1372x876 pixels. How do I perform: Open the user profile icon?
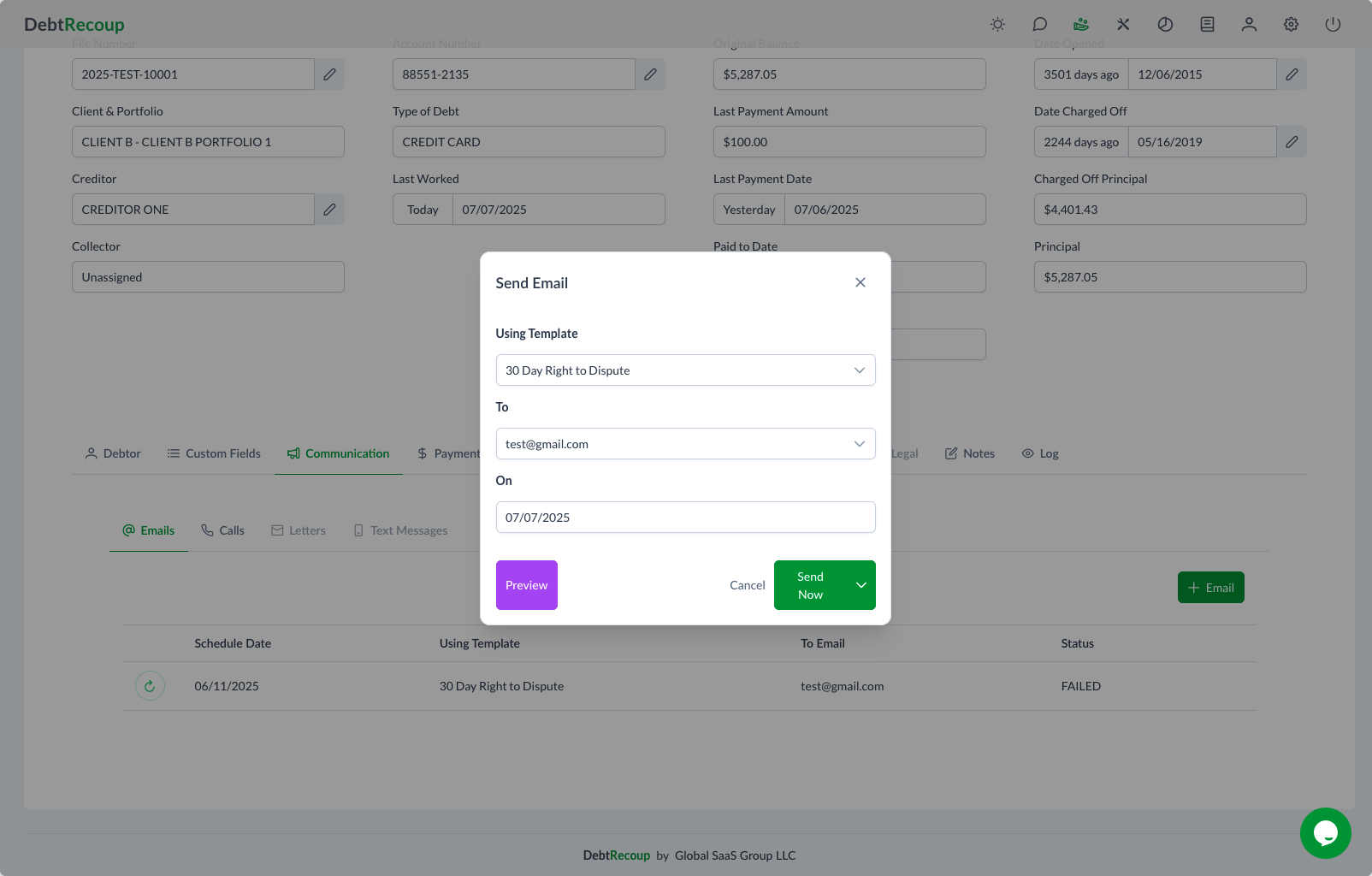pos(1249,25)
